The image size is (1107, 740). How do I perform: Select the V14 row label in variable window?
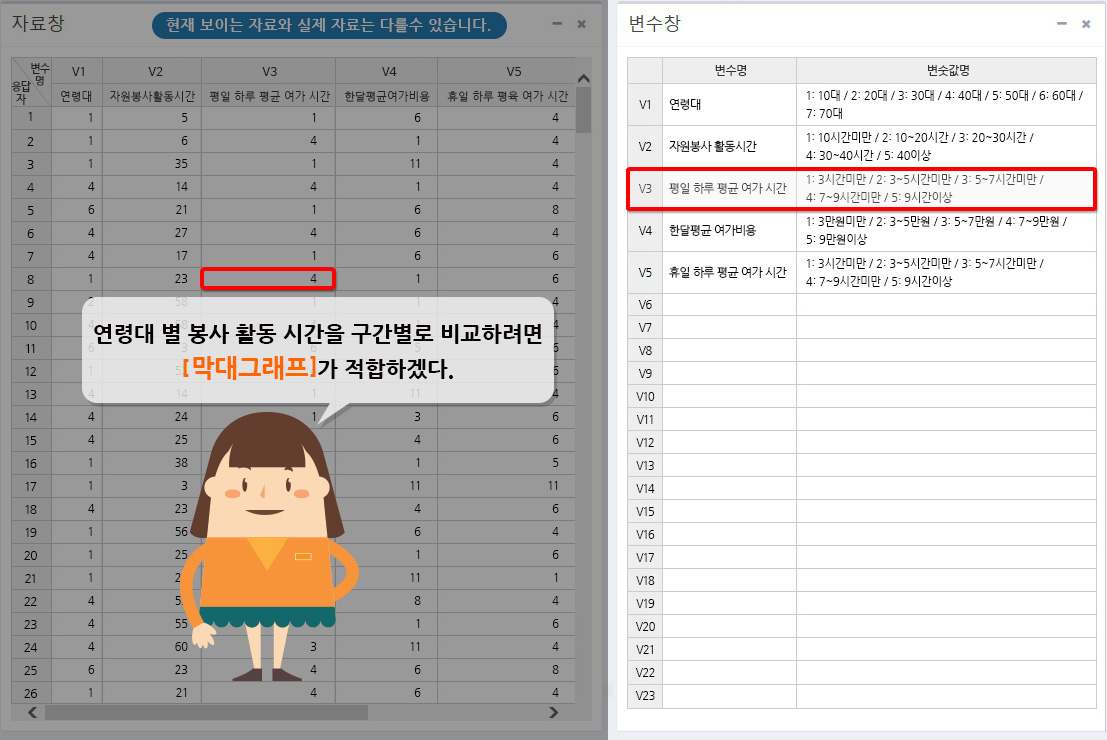[x=645, y=488]
